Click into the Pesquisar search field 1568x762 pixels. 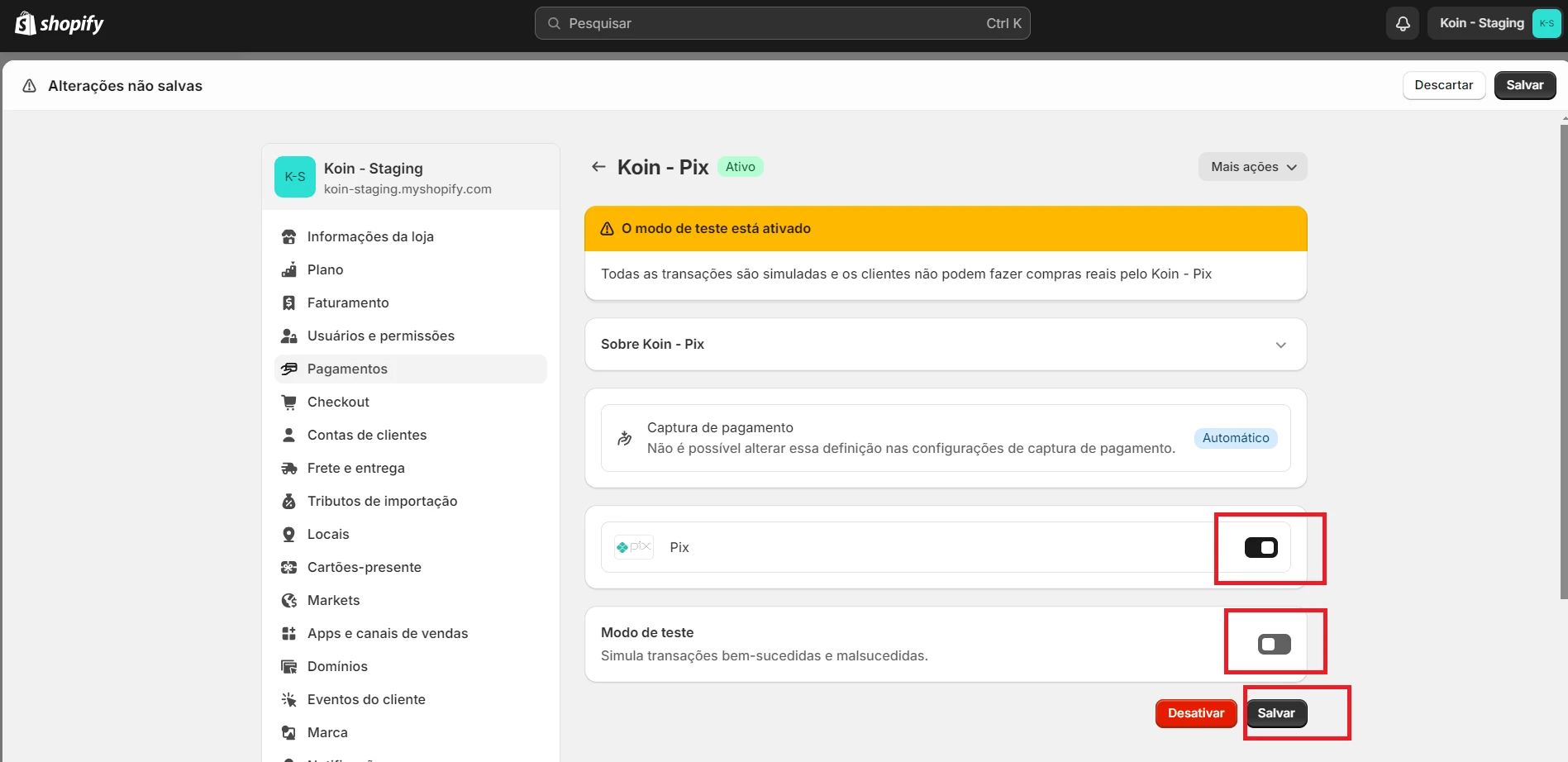[782, 23]
